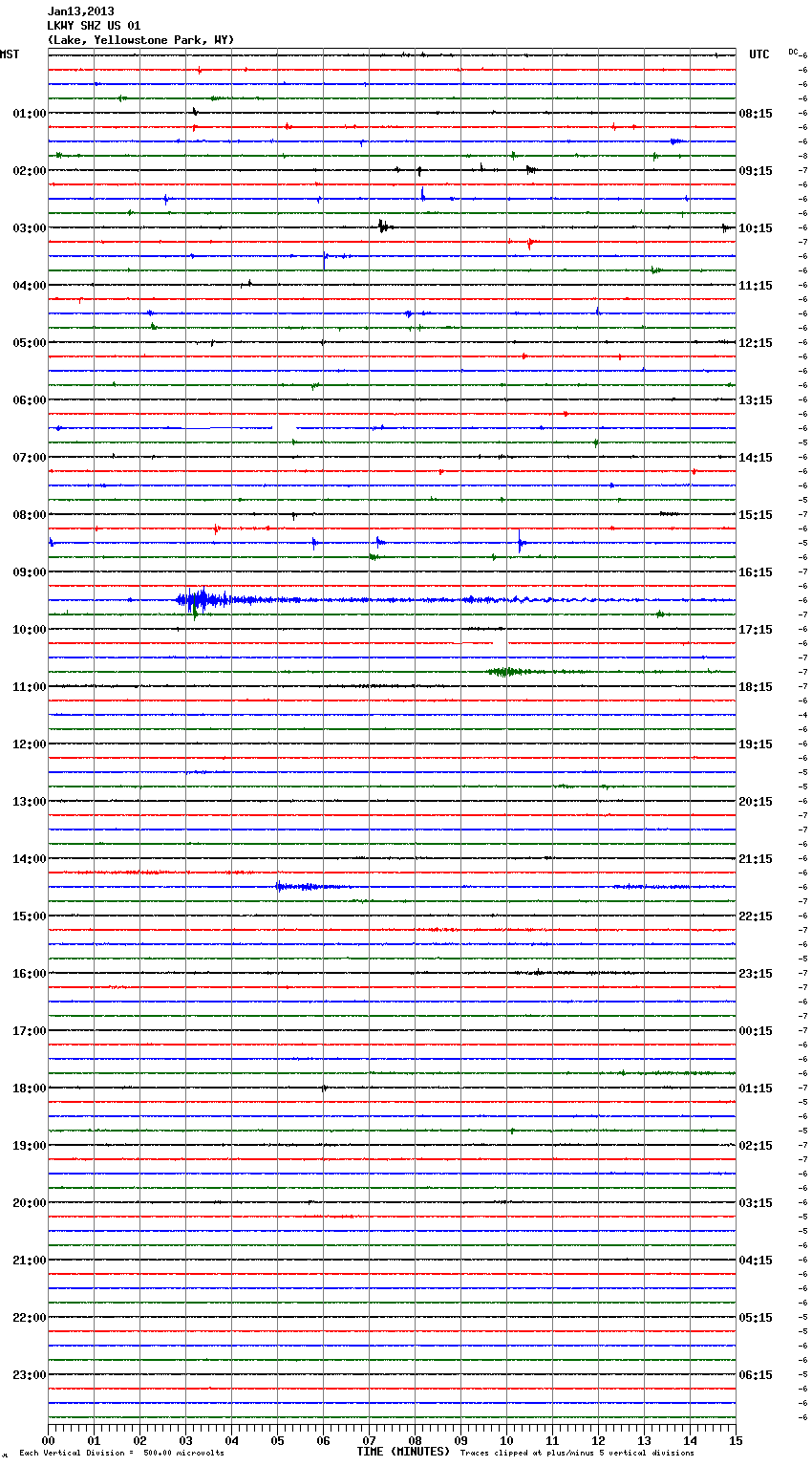
Task: Click the DC column header
Action: click(x=793, y=52)
